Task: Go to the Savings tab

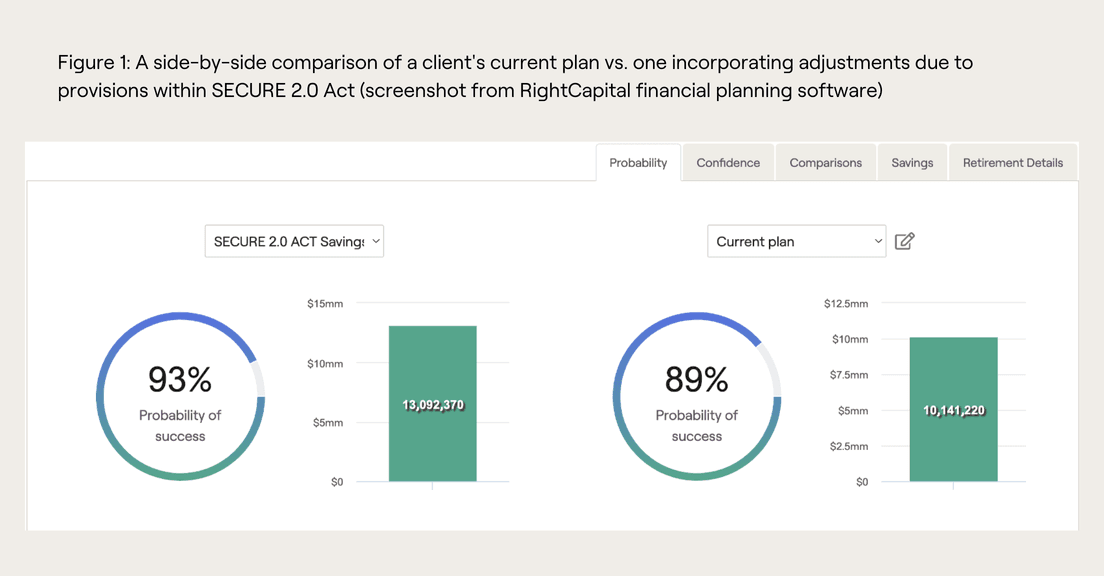Action: click(x=912, y=163)
